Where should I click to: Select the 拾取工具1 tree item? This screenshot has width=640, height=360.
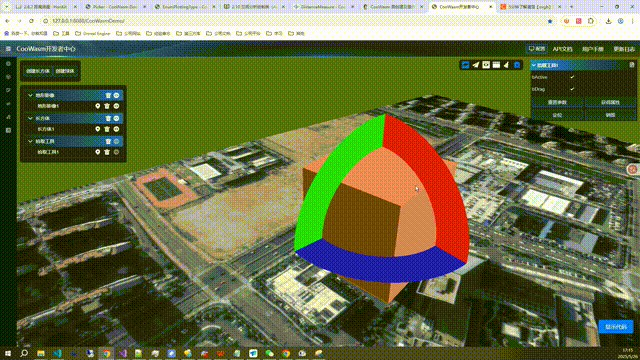coord(48,152)
